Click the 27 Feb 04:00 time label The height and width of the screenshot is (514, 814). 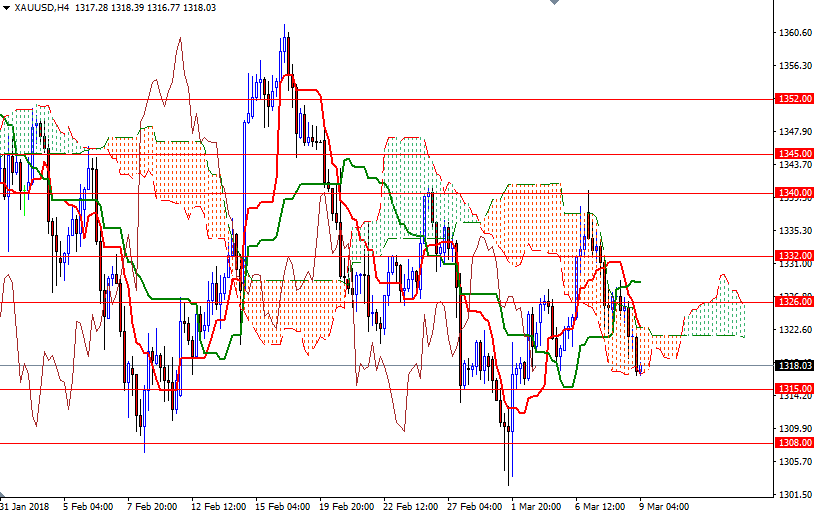[x=473, y=506]
